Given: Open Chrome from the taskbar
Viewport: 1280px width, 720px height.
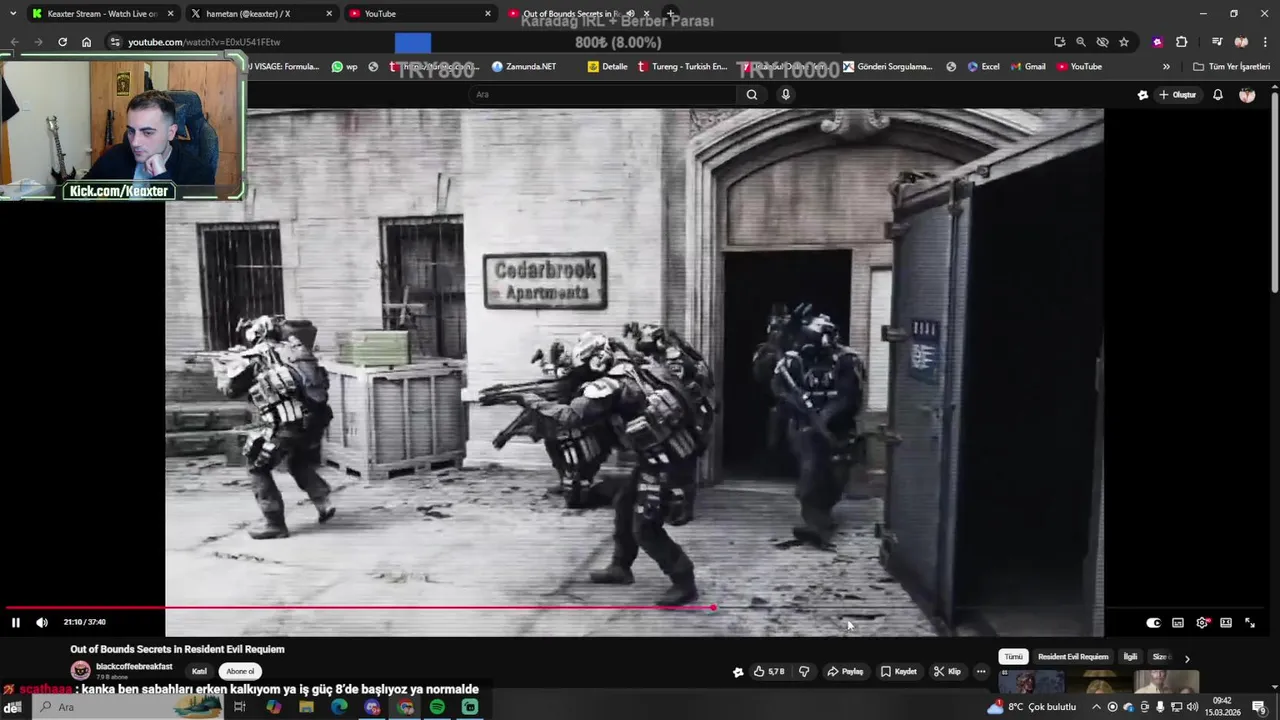Looking at the screenshot, I should (405, 707).
